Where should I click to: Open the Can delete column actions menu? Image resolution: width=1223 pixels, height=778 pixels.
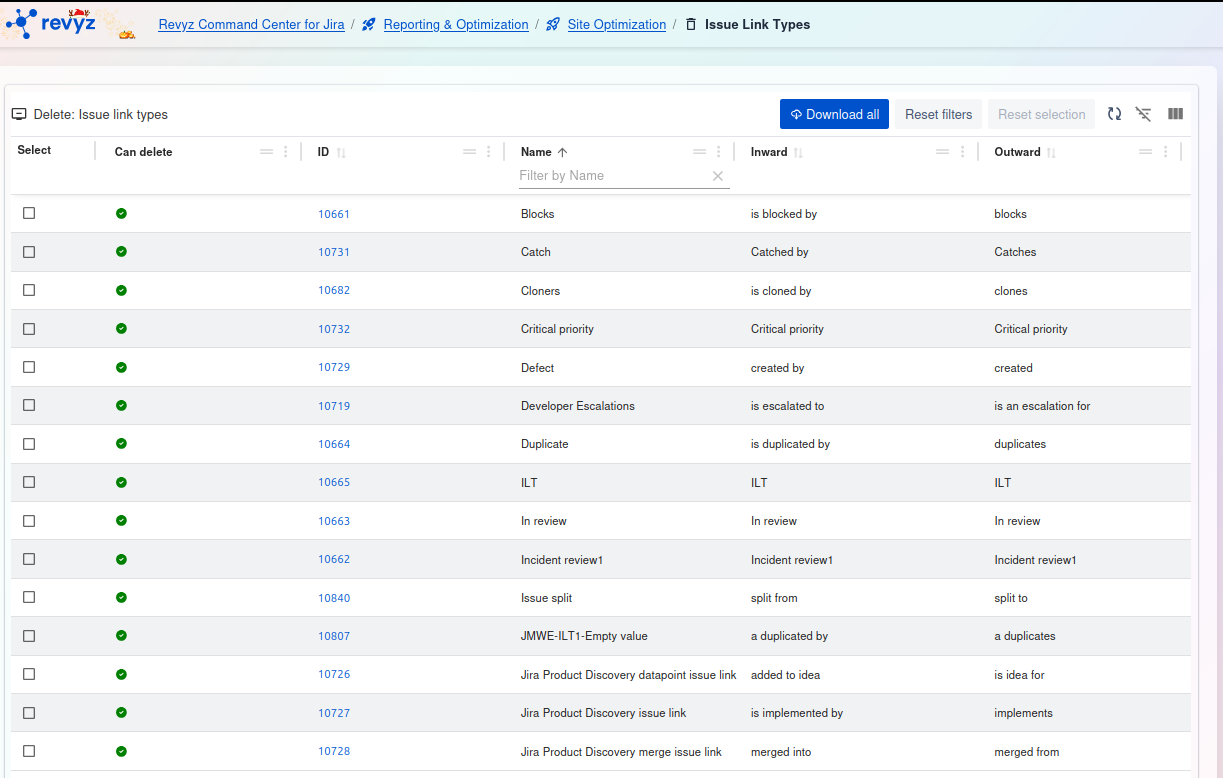(x=285, y=152)
